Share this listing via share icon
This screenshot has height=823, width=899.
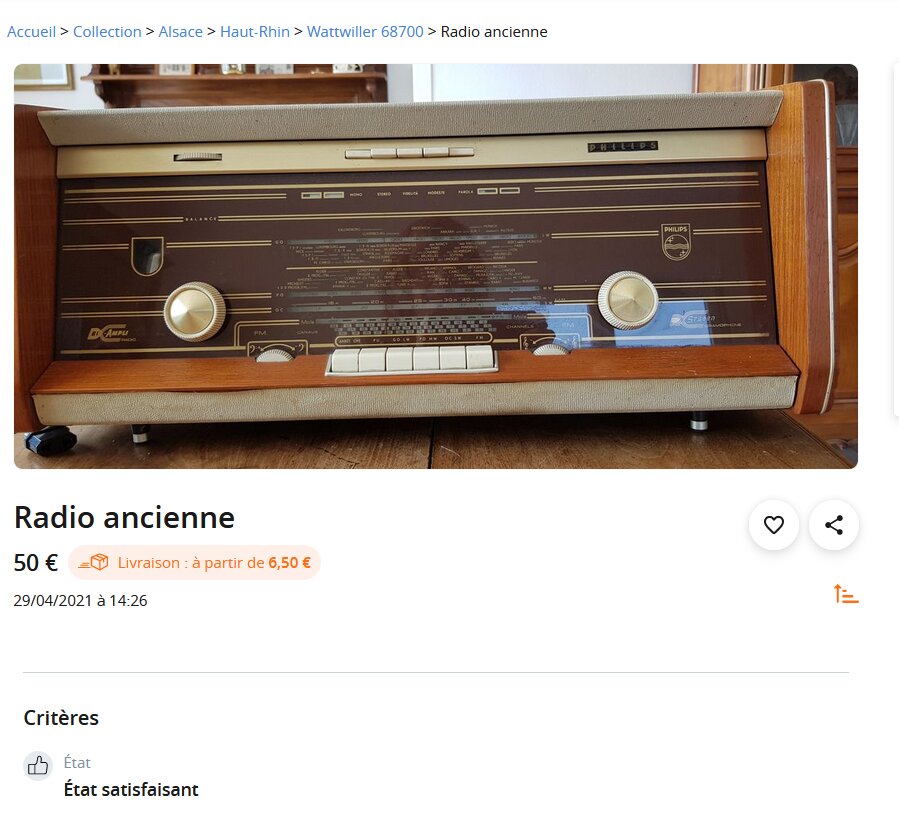[x=834, y=525]
